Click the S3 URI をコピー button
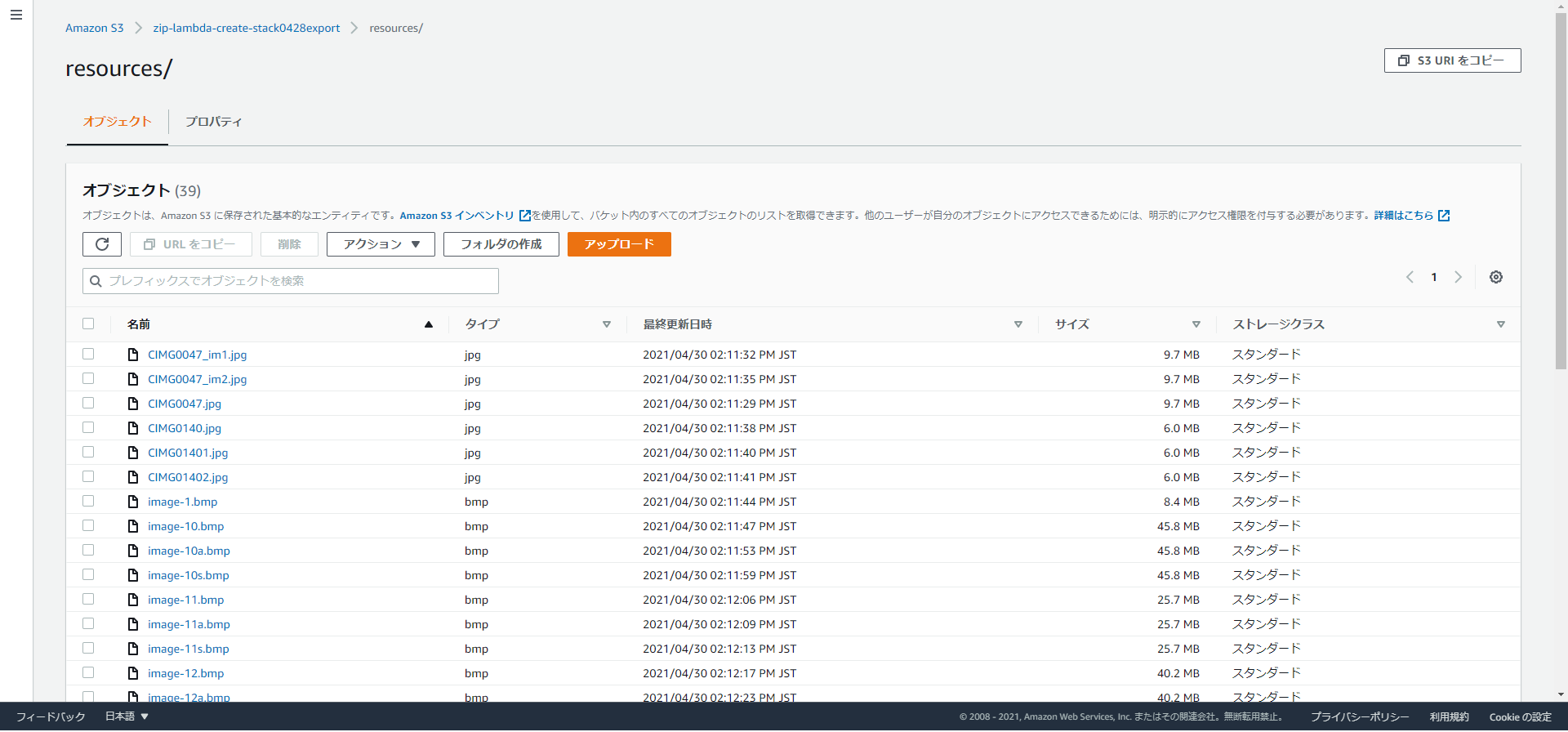The image size is (1568, 732). point(1452,60)
